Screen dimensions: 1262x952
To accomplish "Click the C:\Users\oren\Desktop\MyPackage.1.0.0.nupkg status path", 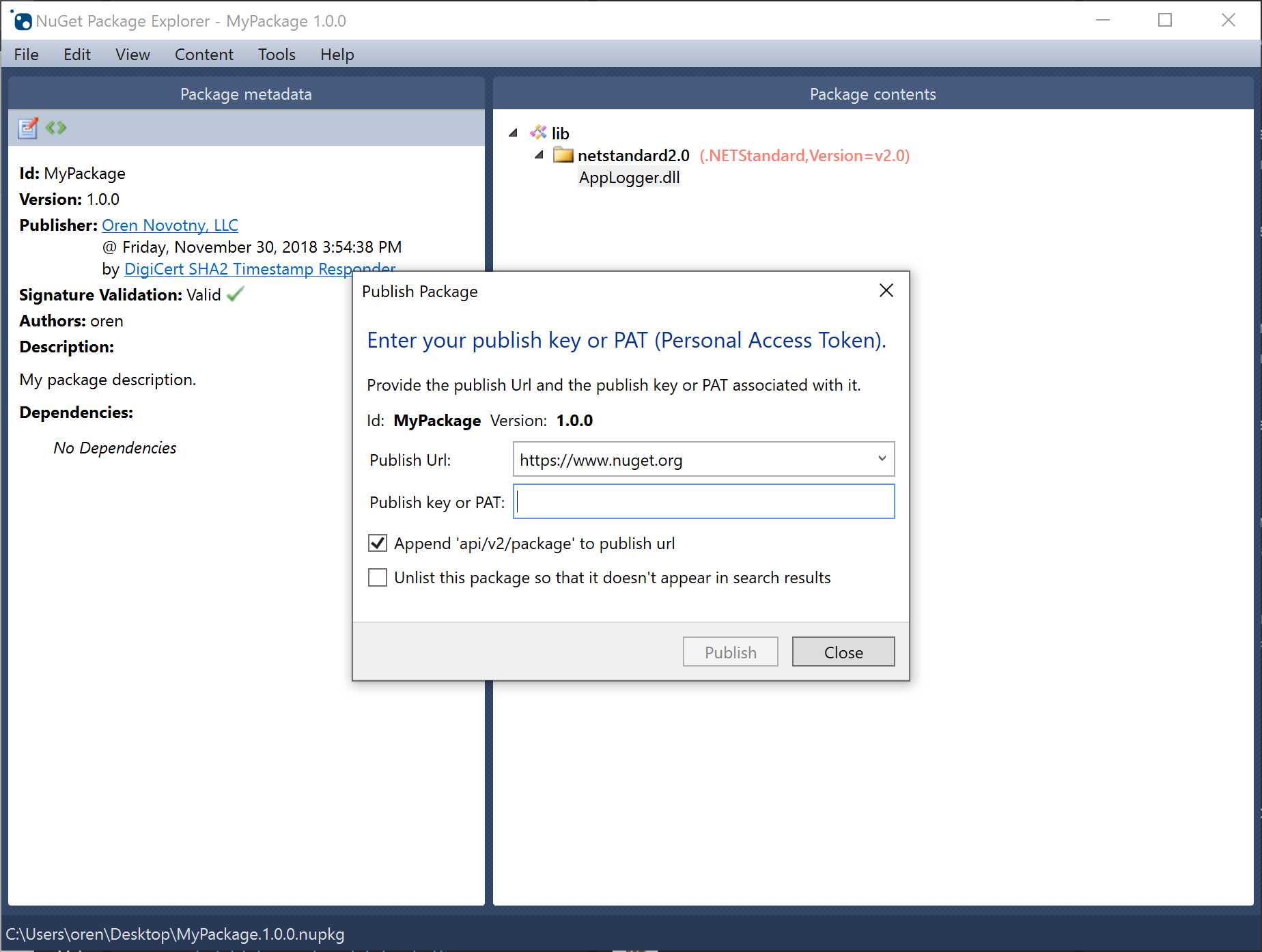I will [x=175, y=934].
